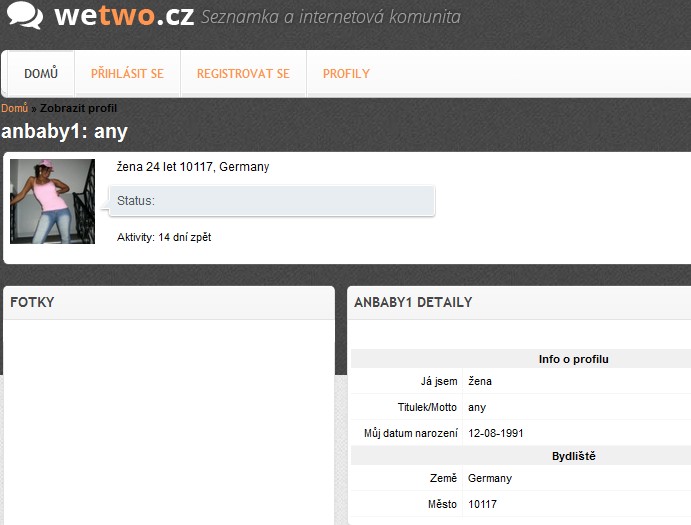Viewport: 691px width, 525px height.
Task: Go to REGISTROVAT SE page
Action: [x=243, y=74]
